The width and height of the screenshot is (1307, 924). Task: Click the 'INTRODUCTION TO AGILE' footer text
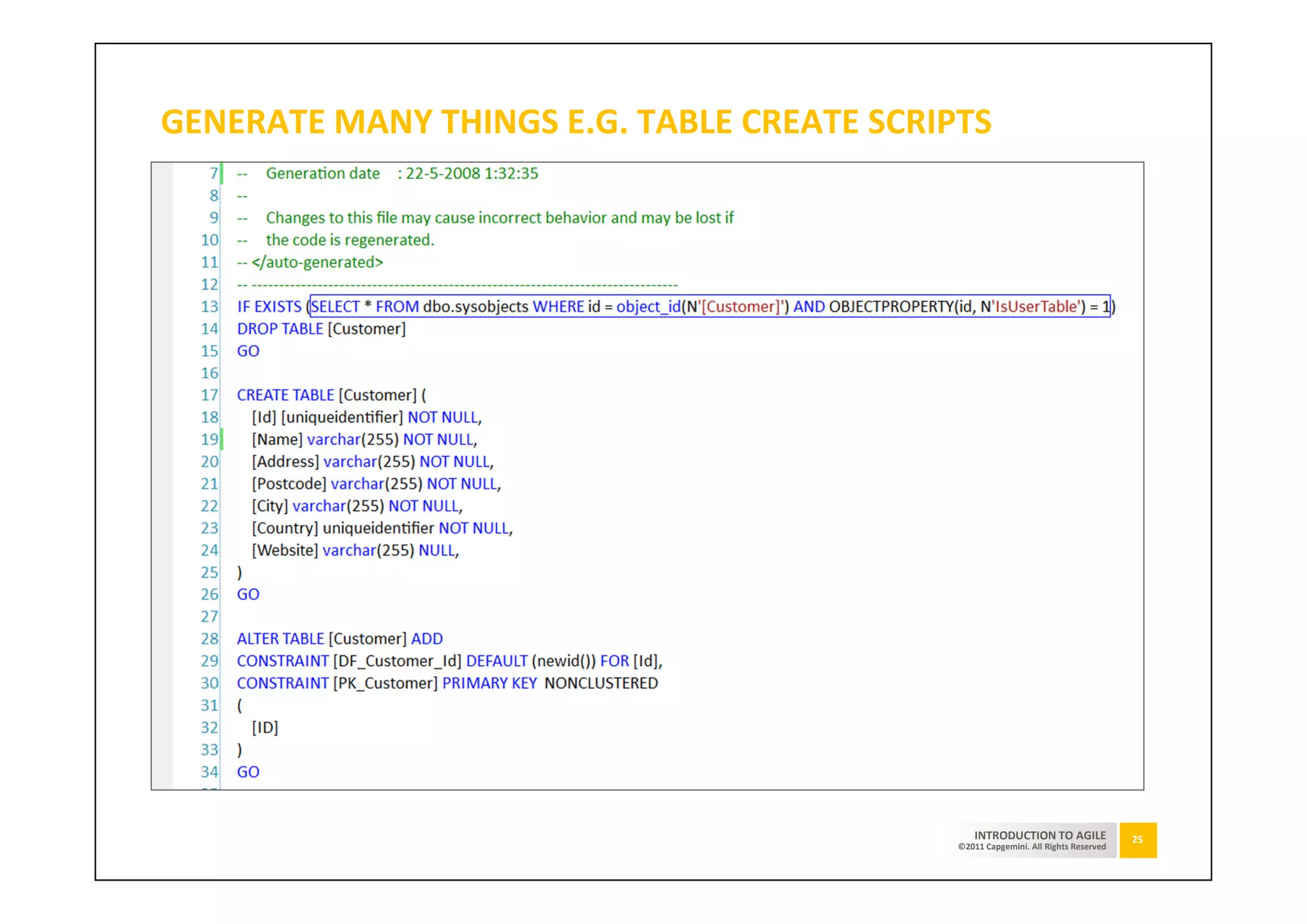(x=1040, y=835)
